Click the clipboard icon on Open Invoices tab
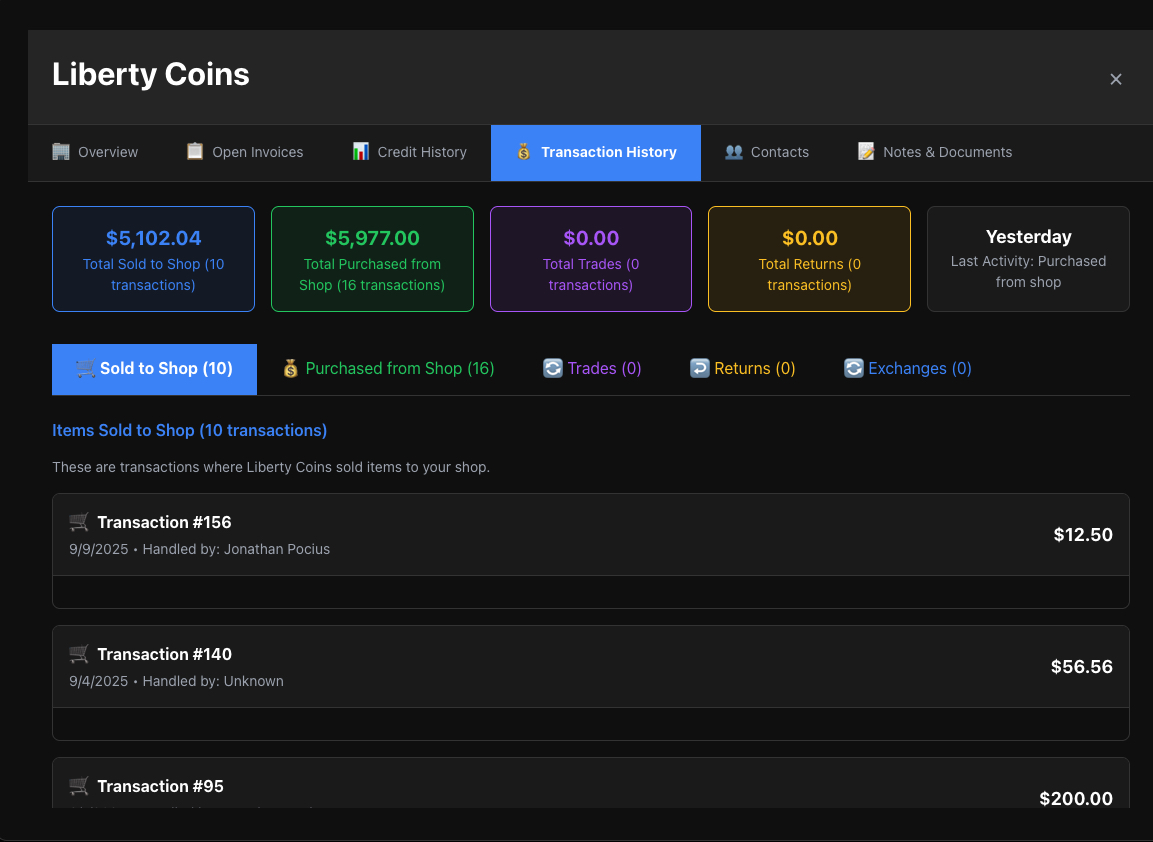Image resolution: width=1153 pixels, height=842 pixels. [193, 151]
